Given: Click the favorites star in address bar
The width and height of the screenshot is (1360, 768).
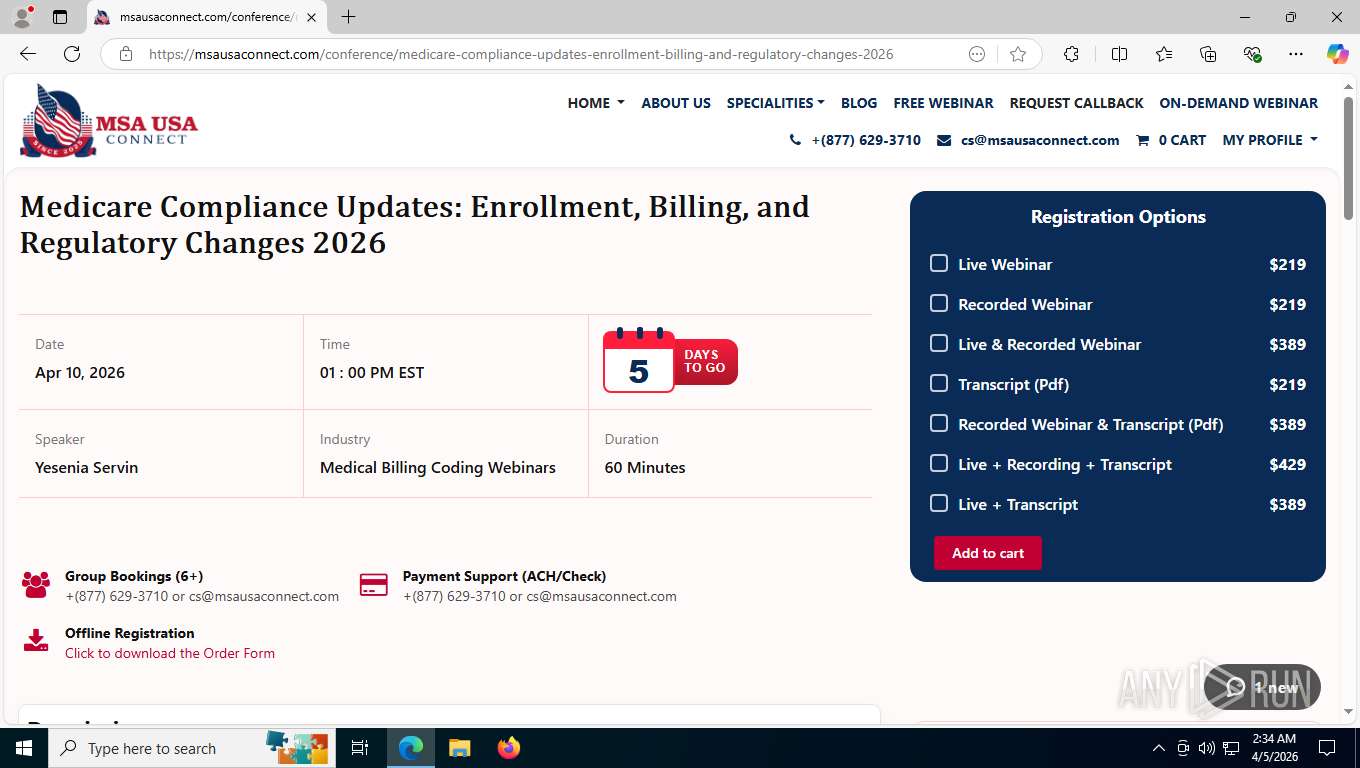Looking at the screenshot, I should pyautogui.click(x=1018, y=54).
